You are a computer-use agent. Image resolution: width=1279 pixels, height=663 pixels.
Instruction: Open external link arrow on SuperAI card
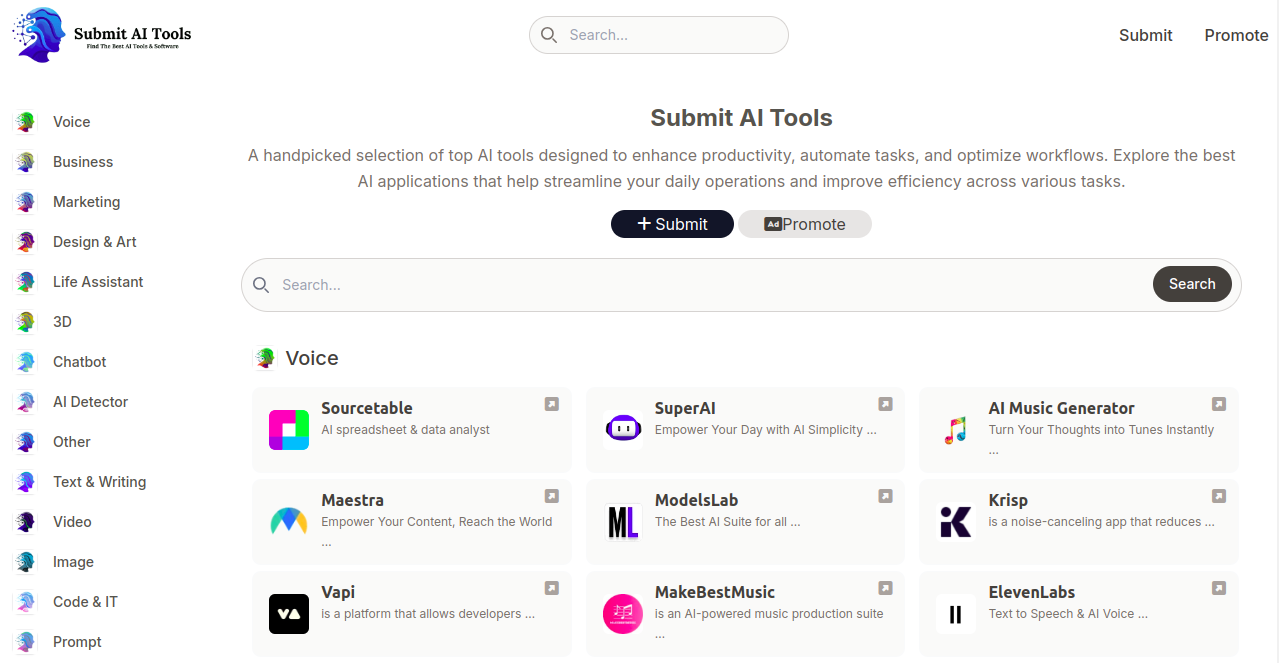[885, 404]
